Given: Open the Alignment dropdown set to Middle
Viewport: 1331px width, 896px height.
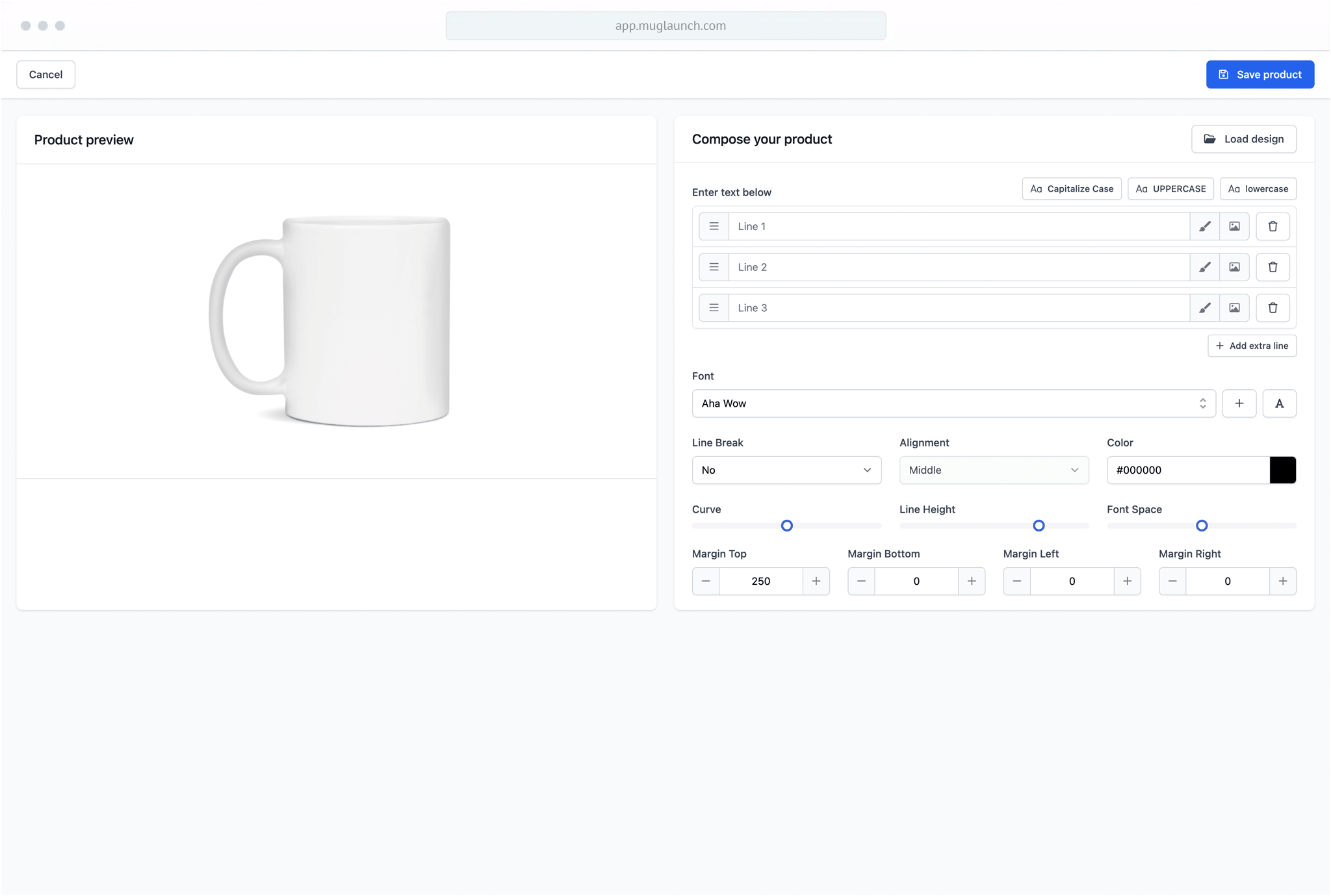Looking at the screenshot, I should tap(994, 470).
